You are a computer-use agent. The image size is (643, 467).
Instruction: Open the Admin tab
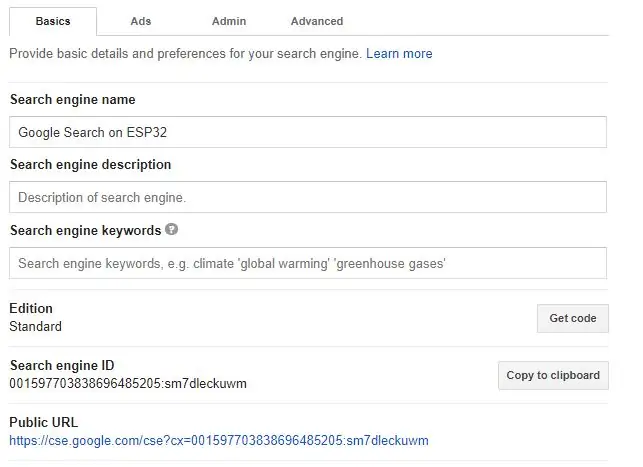pyautogui.click(x=229, y=21)
